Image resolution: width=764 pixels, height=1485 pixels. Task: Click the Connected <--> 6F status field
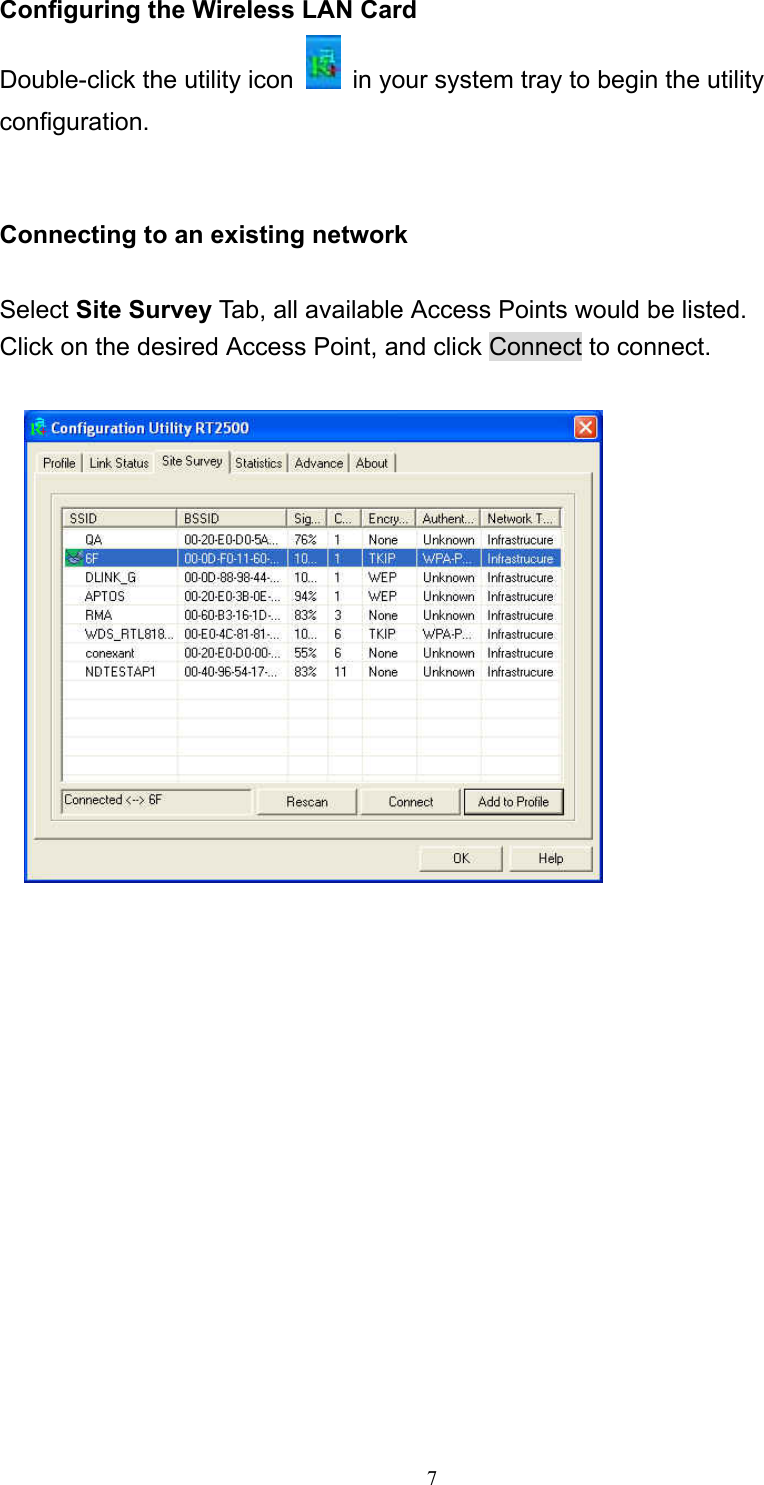156,801
